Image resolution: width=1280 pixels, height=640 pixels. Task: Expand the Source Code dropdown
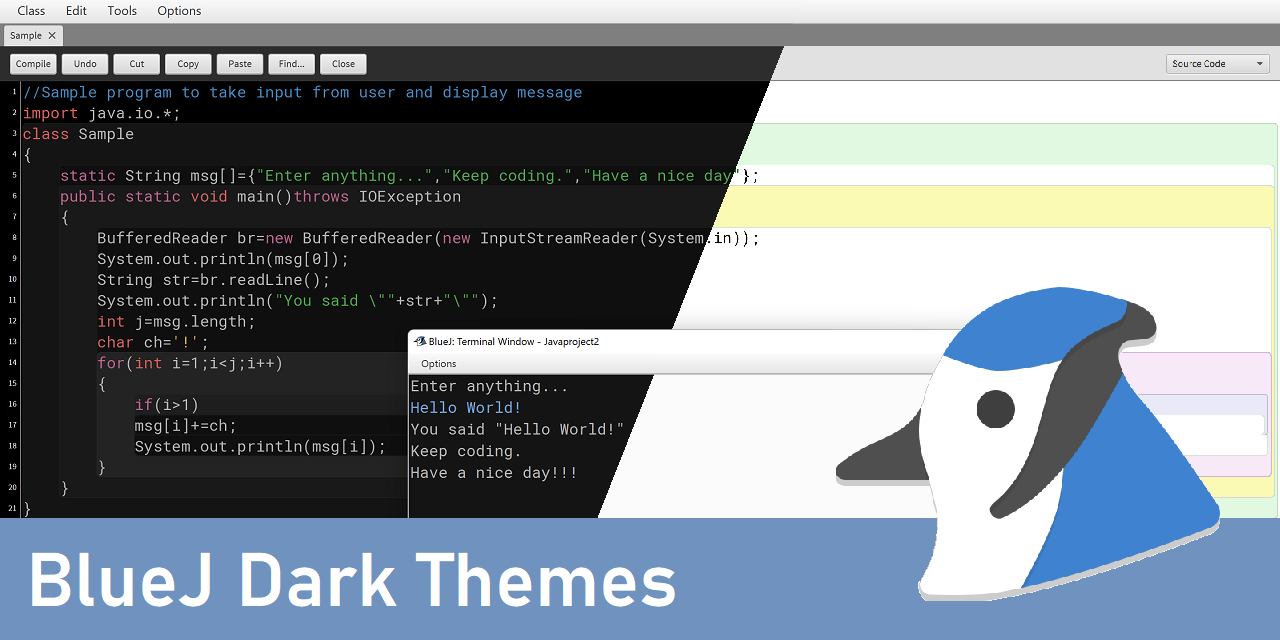(x=1218, y=64)
